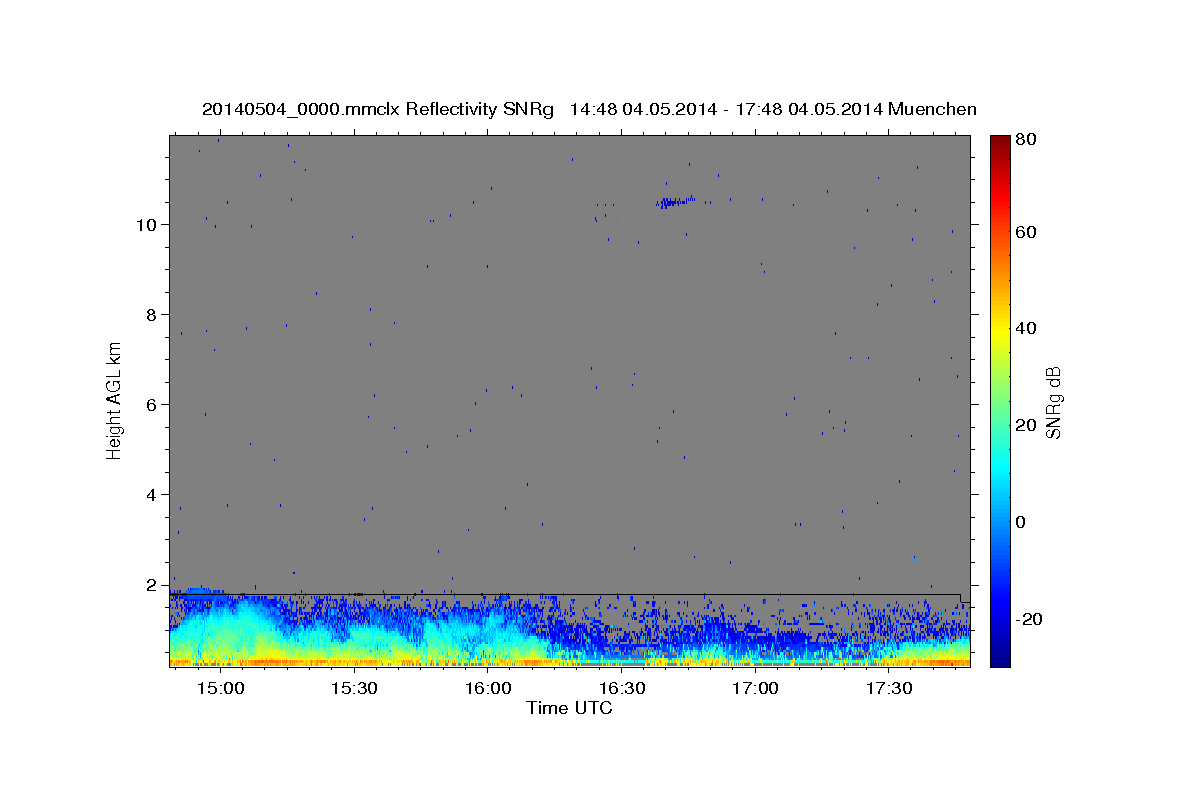Click the 'Muenchen' station name in the title

[x=932, y=109]
